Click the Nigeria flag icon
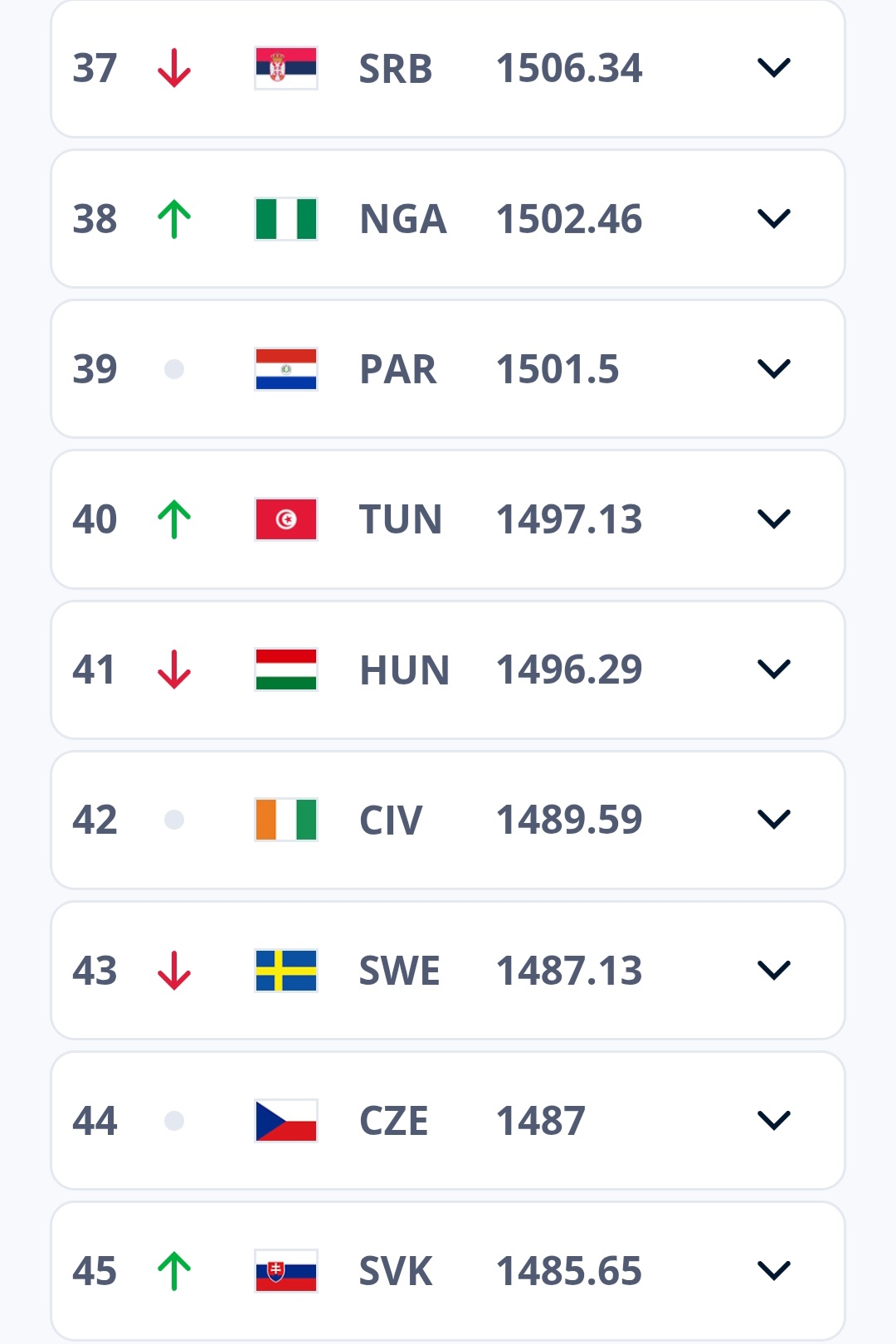The width and height of the screenshot is (896, 1344). [286, 219]
